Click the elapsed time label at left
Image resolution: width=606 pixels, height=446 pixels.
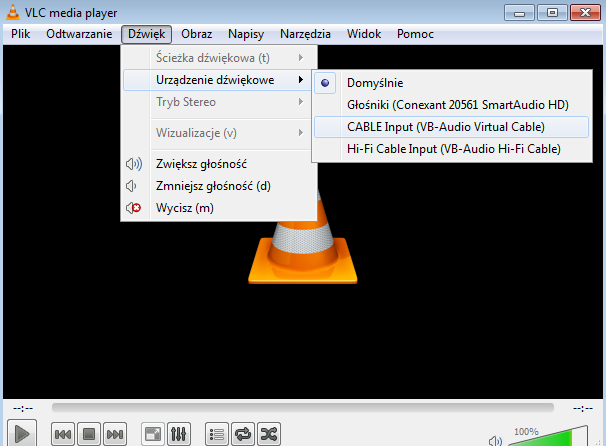23,408
